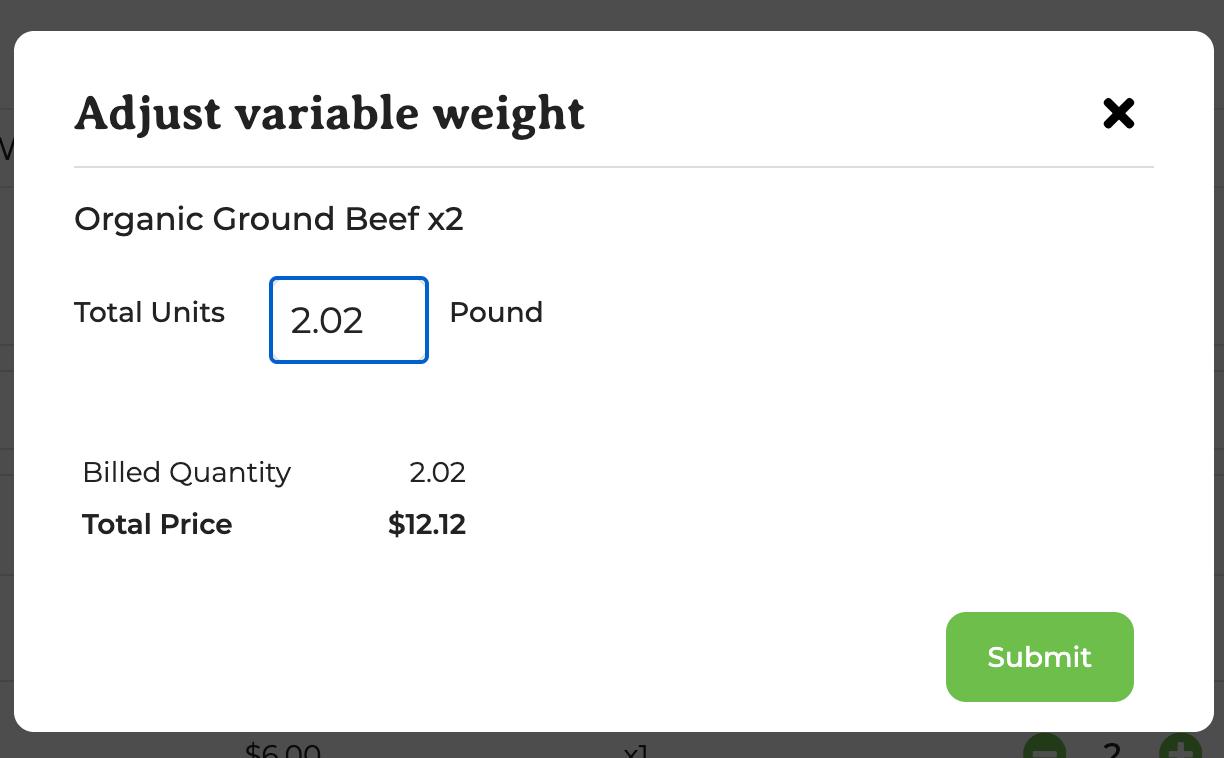Viewport: 1224px width, 758px height.
Task: Click the $6.00 price behind the dialog
Action: click(x=283, y=750)
